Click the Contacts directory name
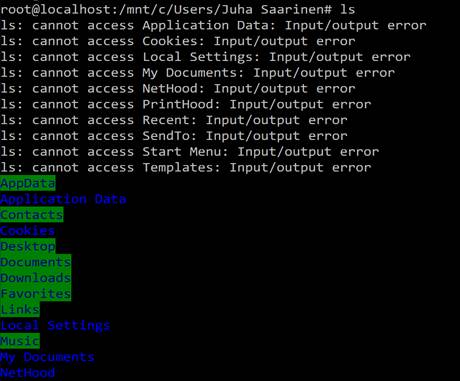The image size is (460, 381). (x=32, y=215)
